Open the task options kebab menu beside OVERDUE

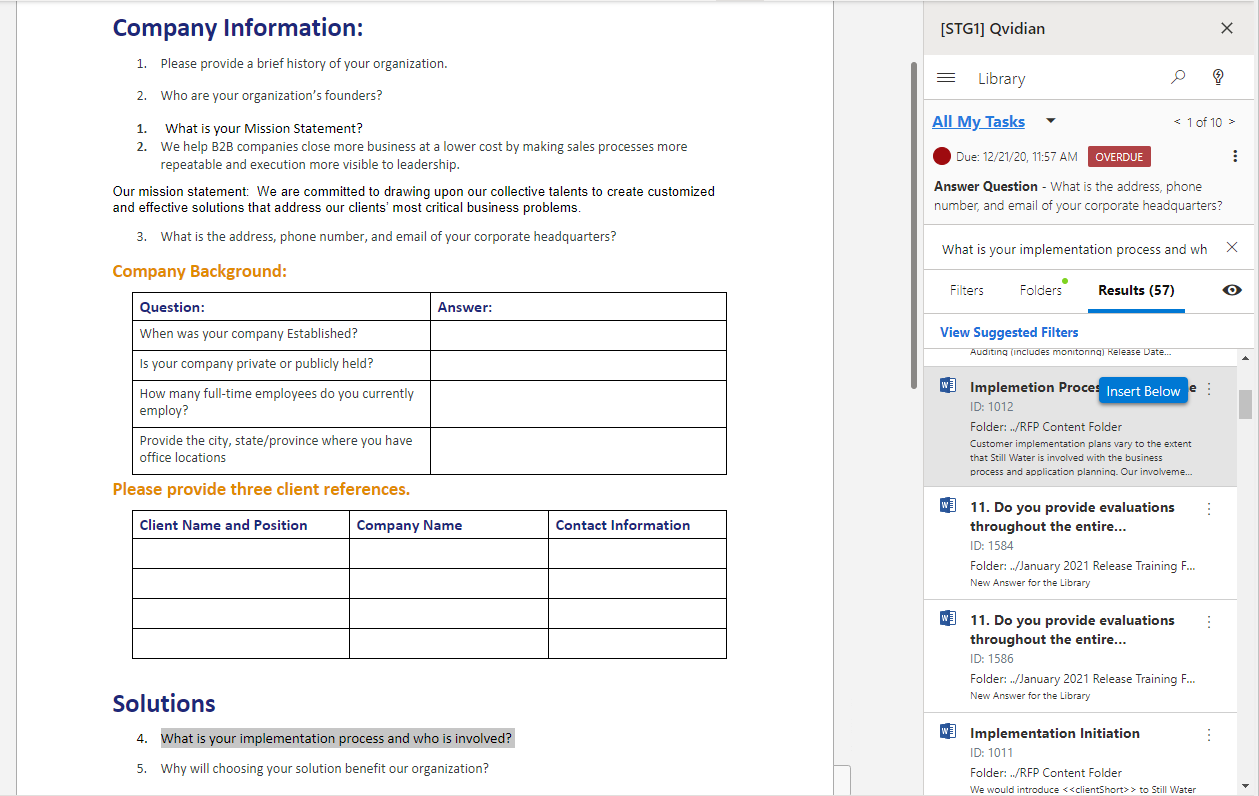tap(1235, 156)
